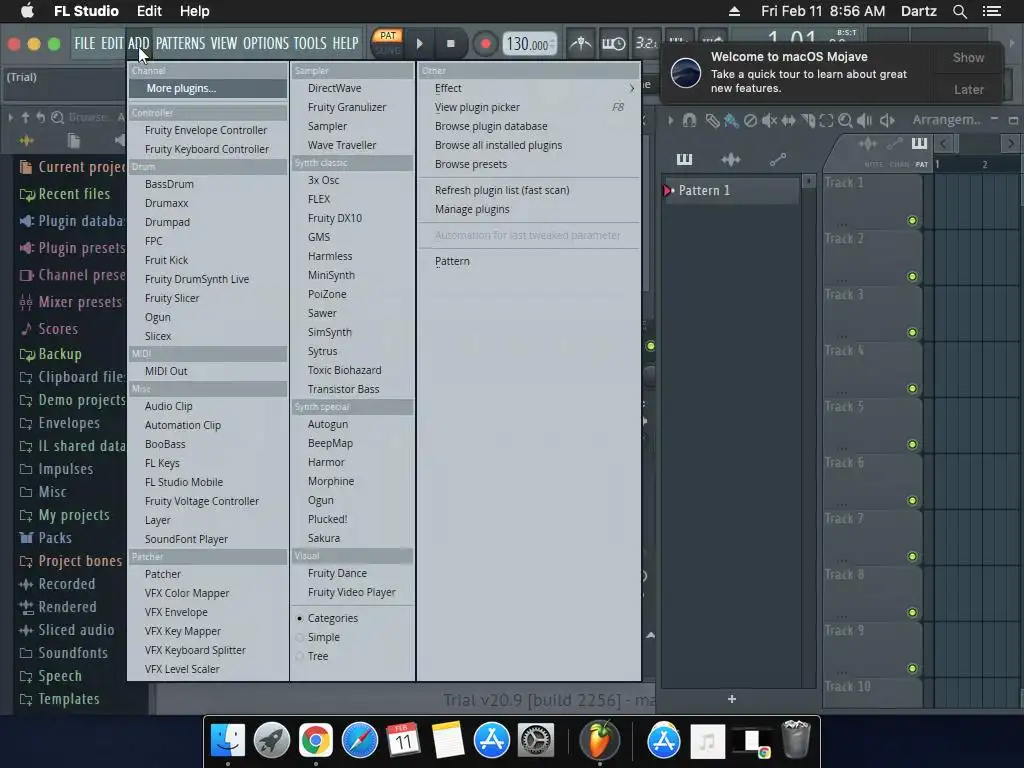Toggle Track 2 mute green light
Image resolution: width=1024 pixels, height=768 pixels.
point(912,276)
